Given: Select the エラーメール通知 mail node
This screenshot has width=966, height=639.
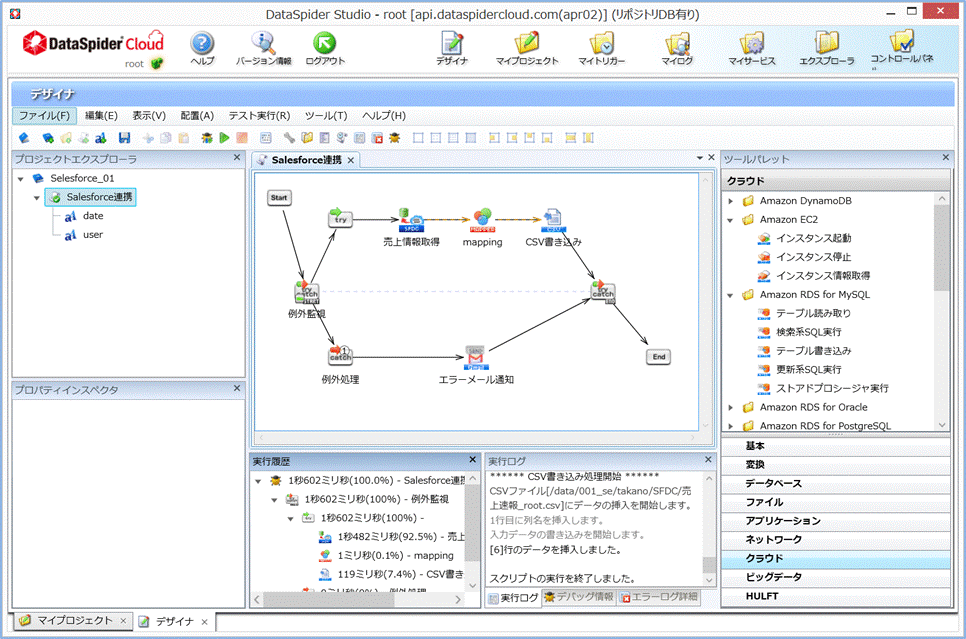Looking at the screenshot, I should pos(475,359).
